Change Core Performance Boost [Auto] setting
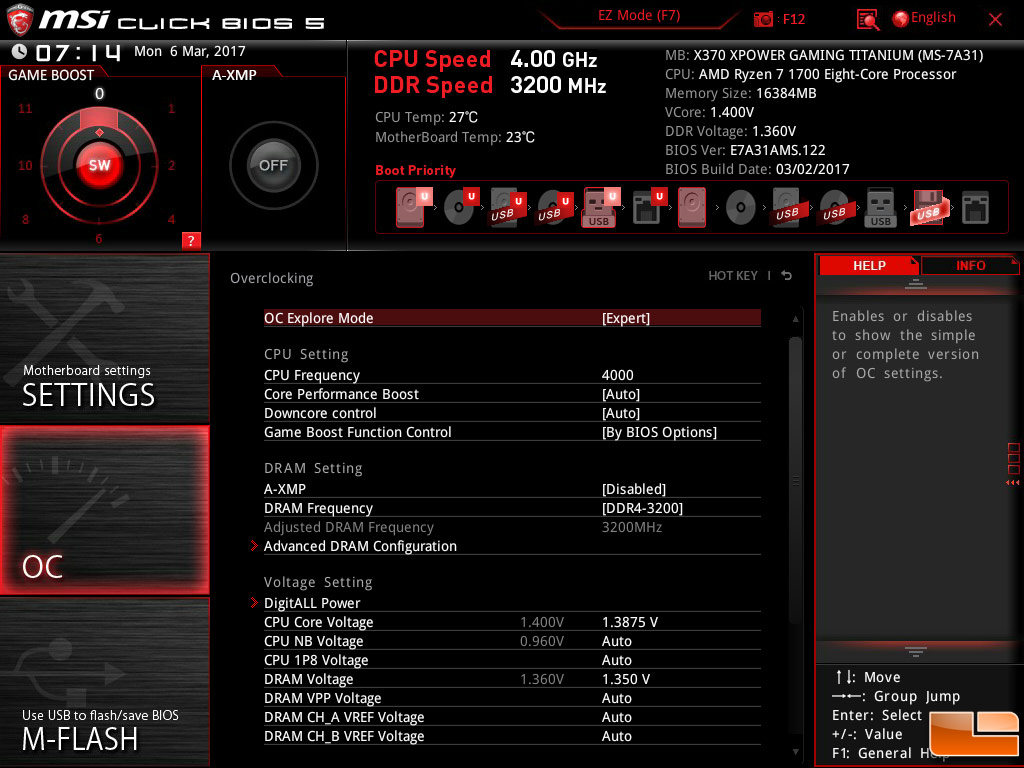The image size is (1024, 768). (x=512, y=394)
